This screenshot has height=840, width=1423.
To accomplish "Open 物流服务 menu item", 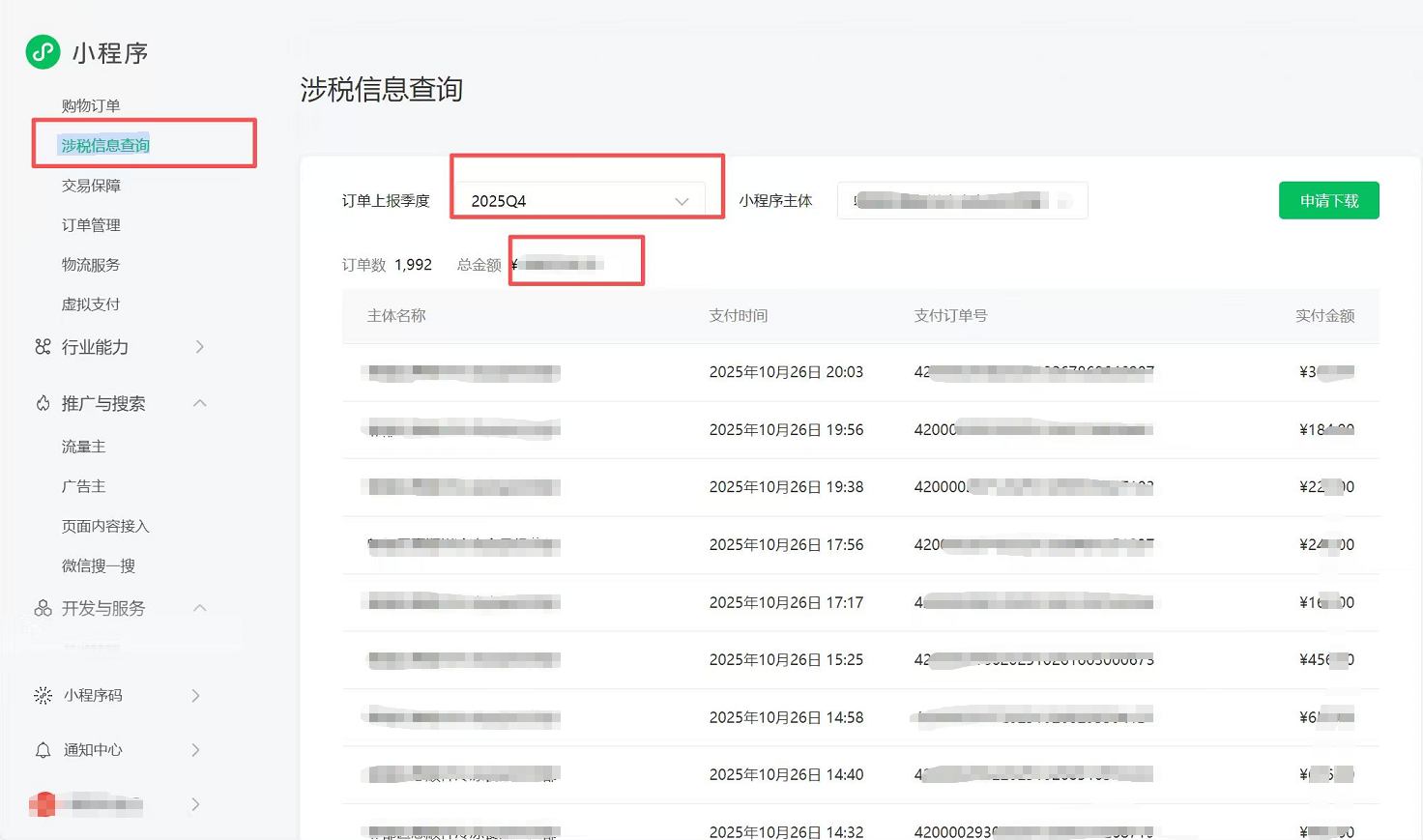I will point(91,265).
